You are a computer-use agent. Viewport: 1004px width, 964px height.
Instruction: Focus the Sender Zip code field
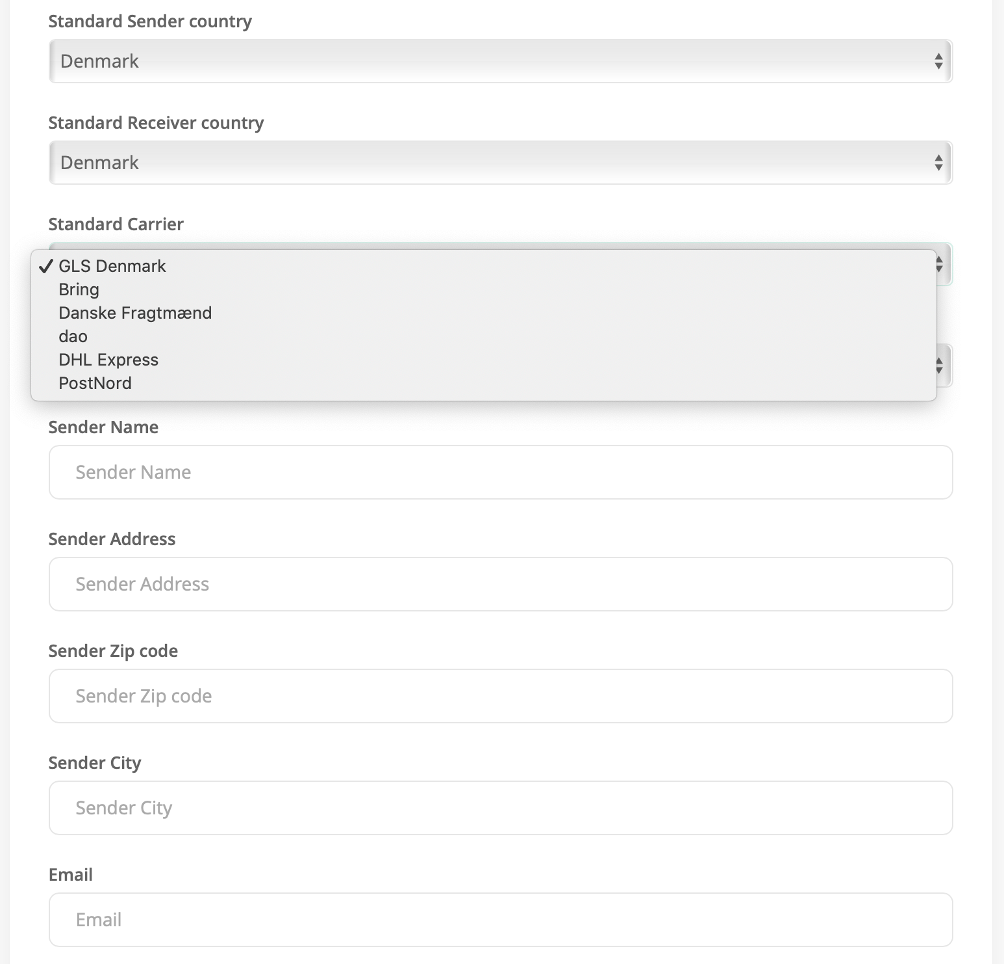point(500,696)
